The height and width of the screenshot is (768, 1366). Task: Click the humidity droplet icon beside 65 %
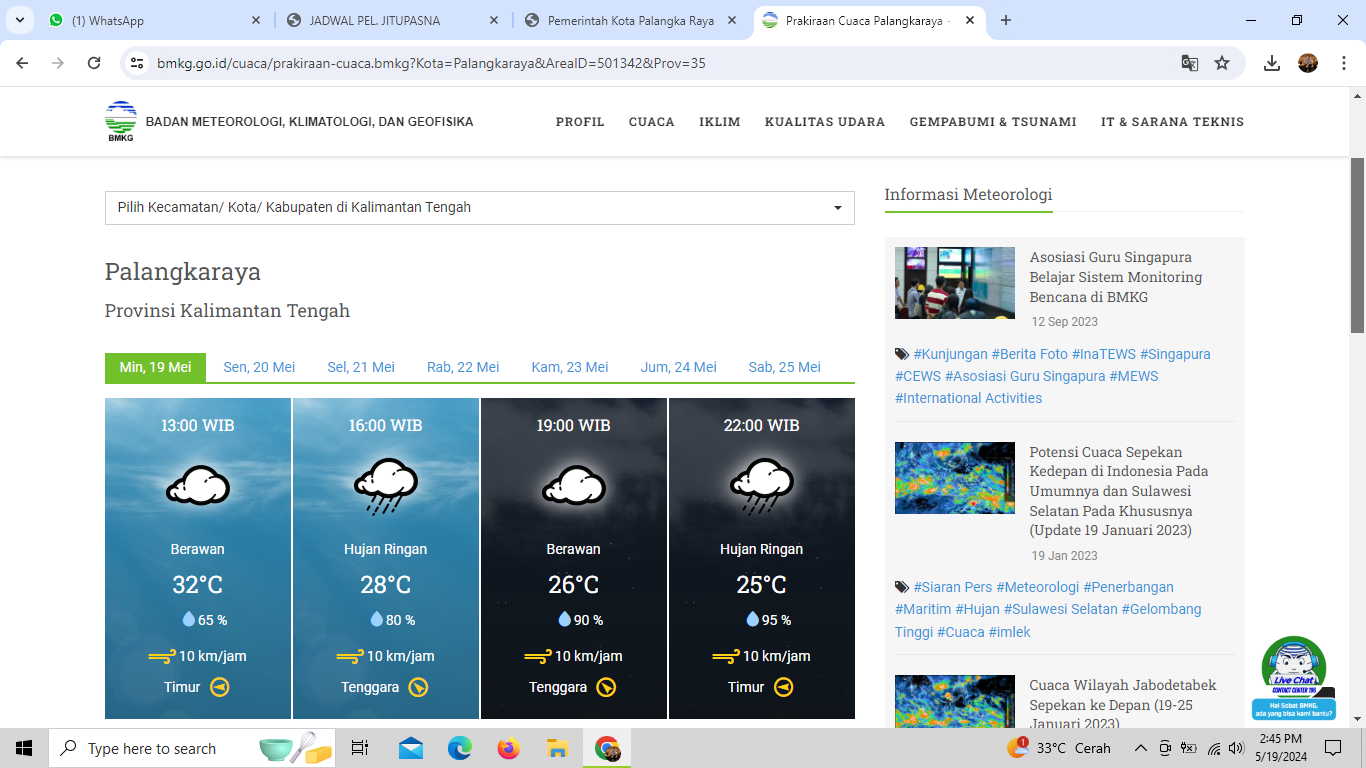pos(188,619)
